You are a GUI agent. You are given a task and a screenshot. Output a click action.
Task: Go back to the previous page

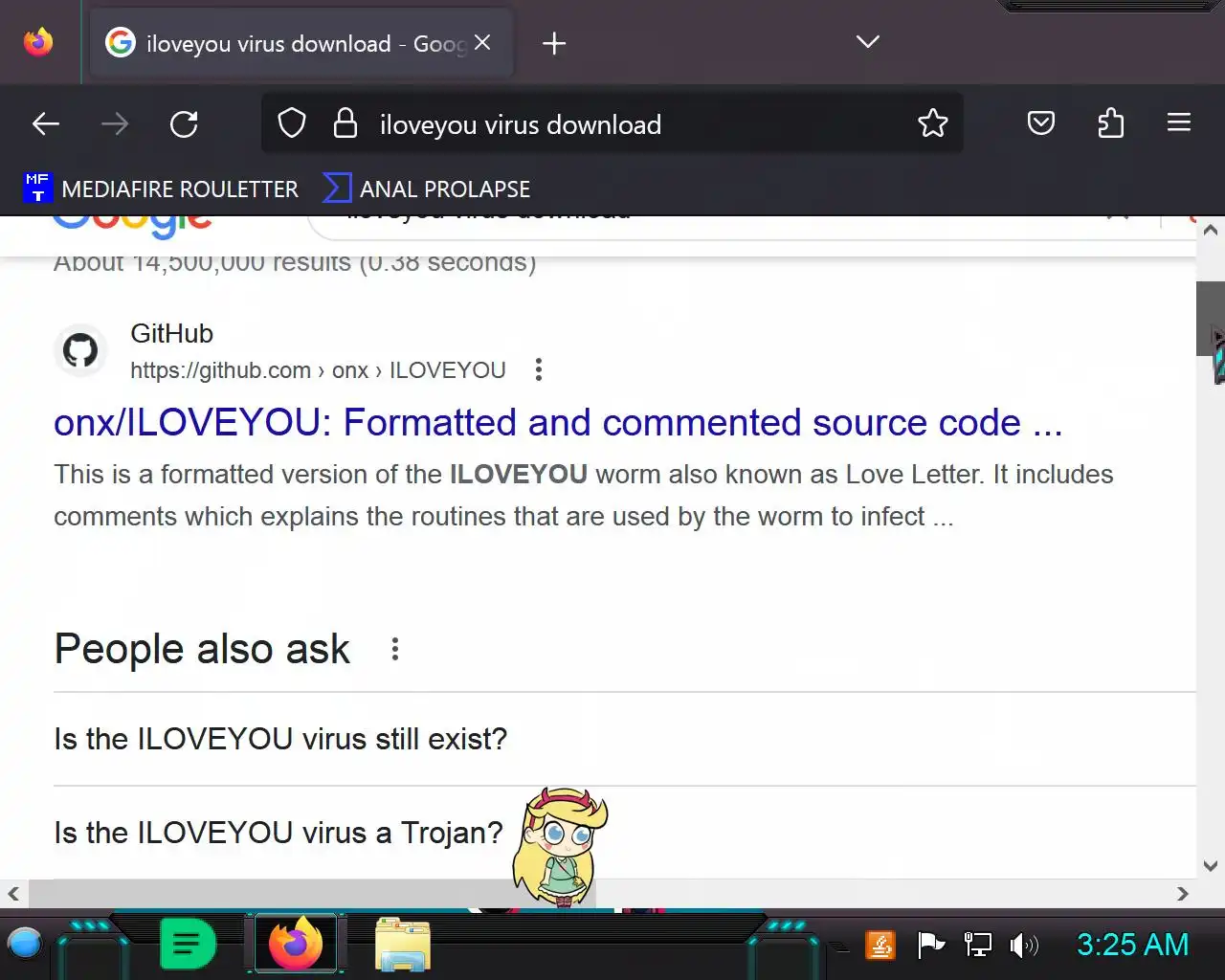point(46,123)
